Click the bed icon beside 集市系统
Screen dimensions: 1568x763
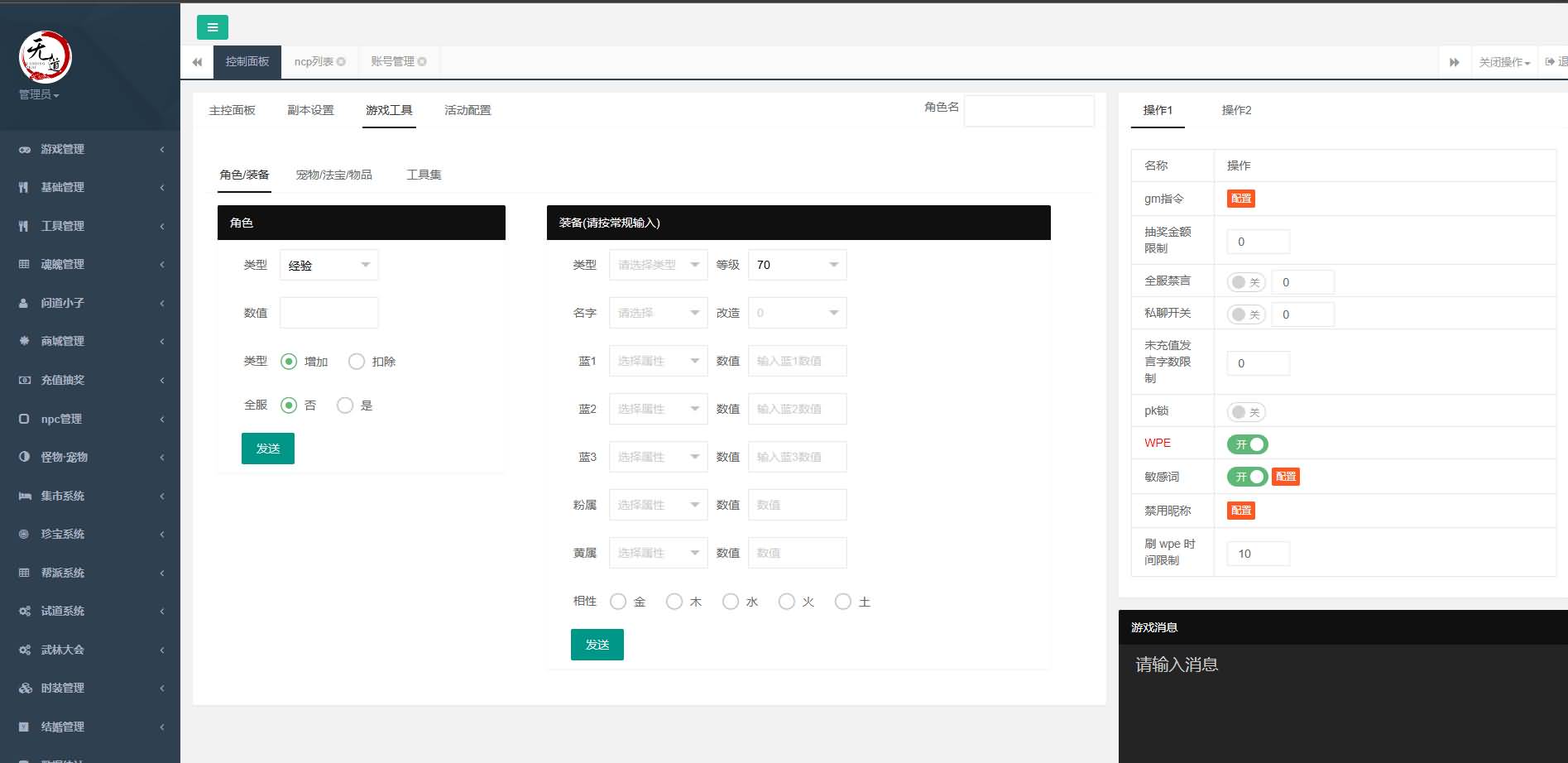pos(24,497)
